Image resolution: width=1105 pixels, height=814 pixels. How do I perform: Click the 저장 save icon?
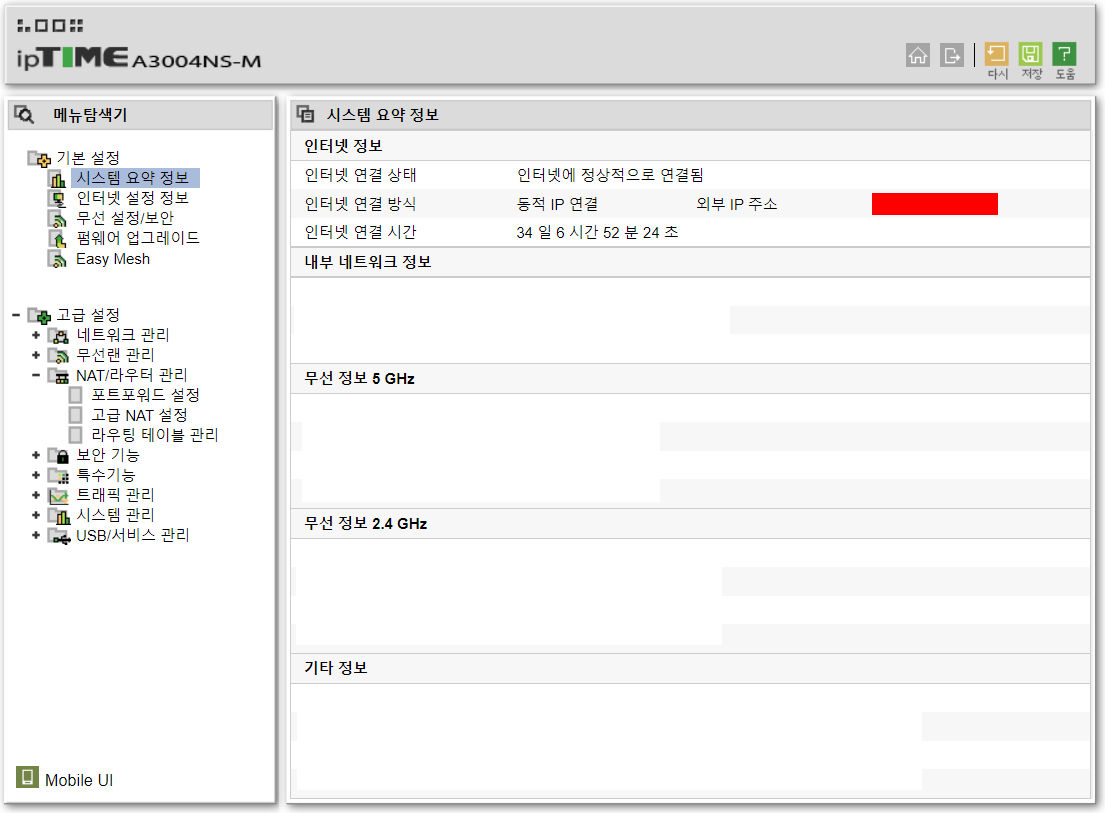1030,54
